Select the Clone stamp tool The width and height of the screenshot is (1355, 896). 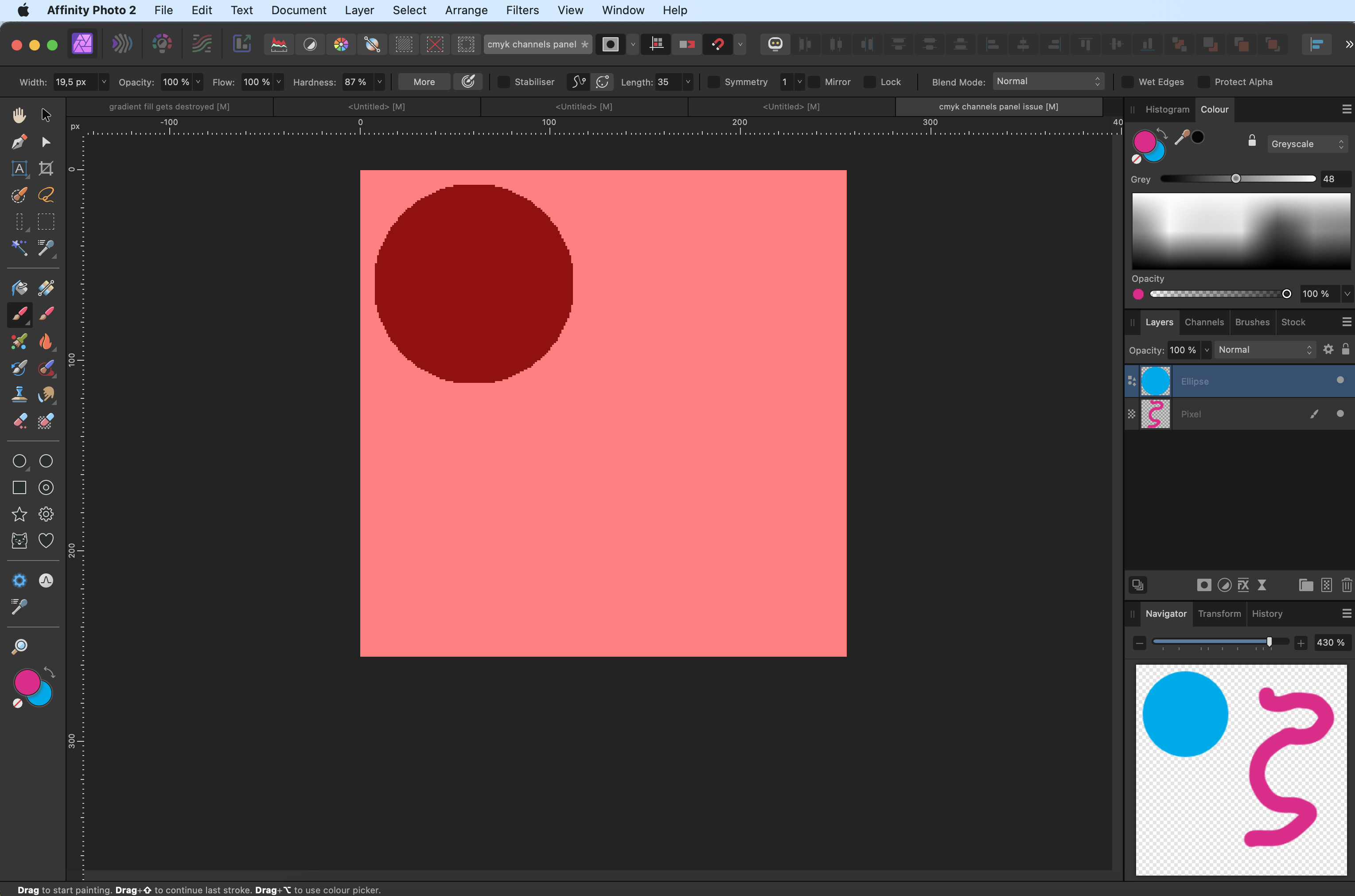pos(19,394)
